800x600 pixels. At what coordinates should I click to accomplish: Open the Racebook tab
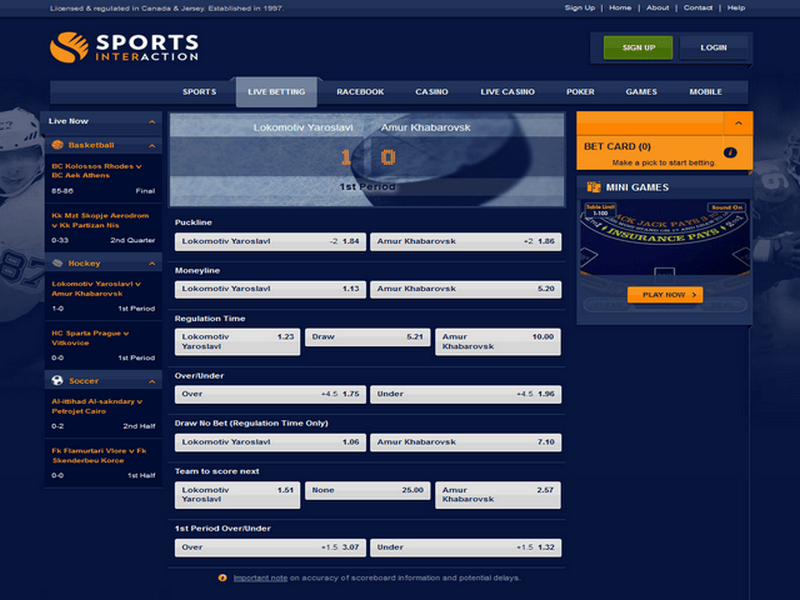click(360, 92)
